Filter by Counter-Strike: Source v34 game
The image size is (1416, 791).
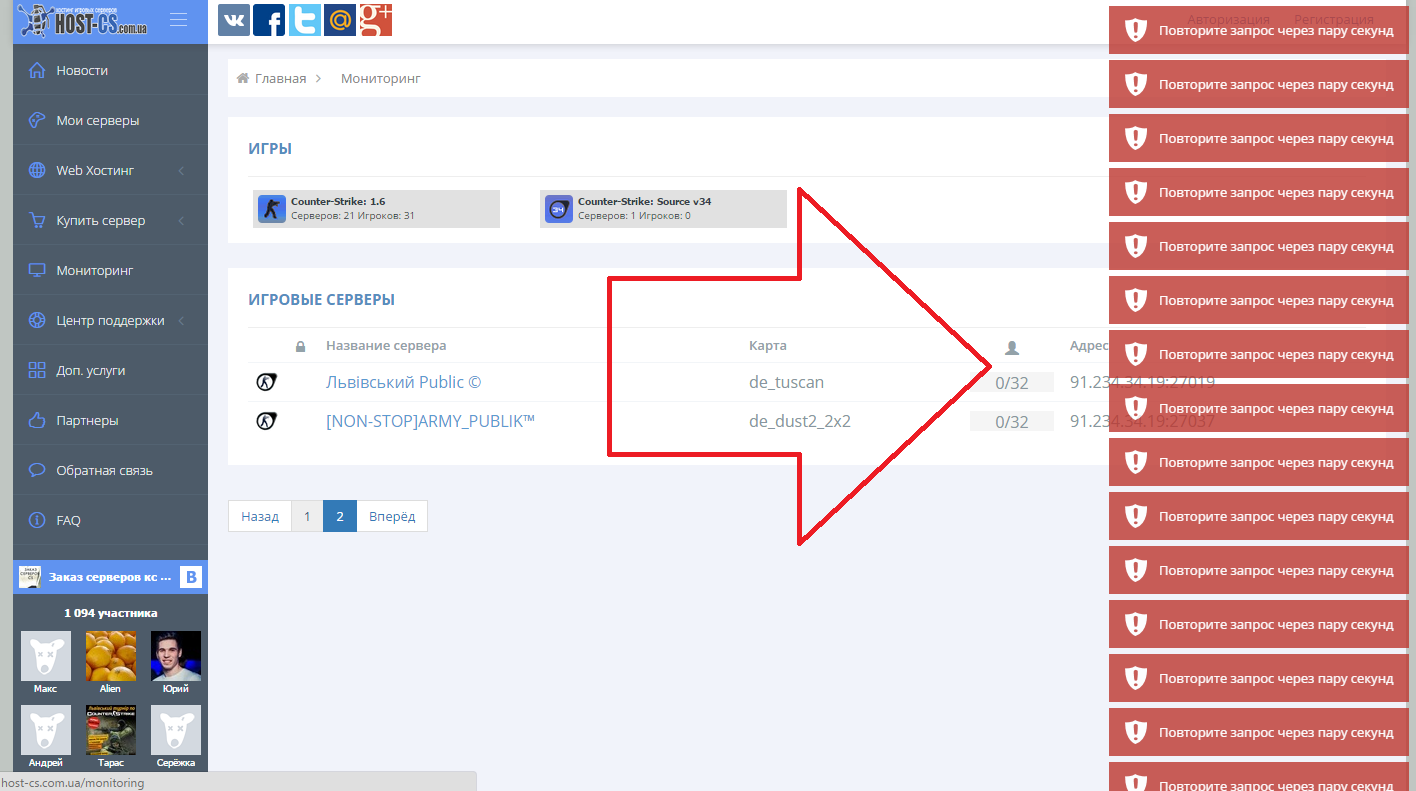(x=663, y=209)
